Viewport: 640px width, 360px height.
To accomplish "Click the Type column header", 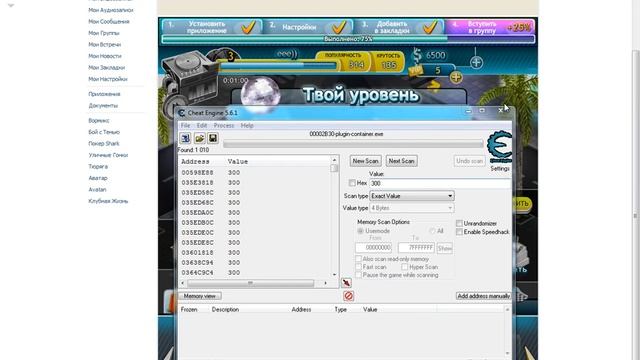I will click(x=340, y=309).
